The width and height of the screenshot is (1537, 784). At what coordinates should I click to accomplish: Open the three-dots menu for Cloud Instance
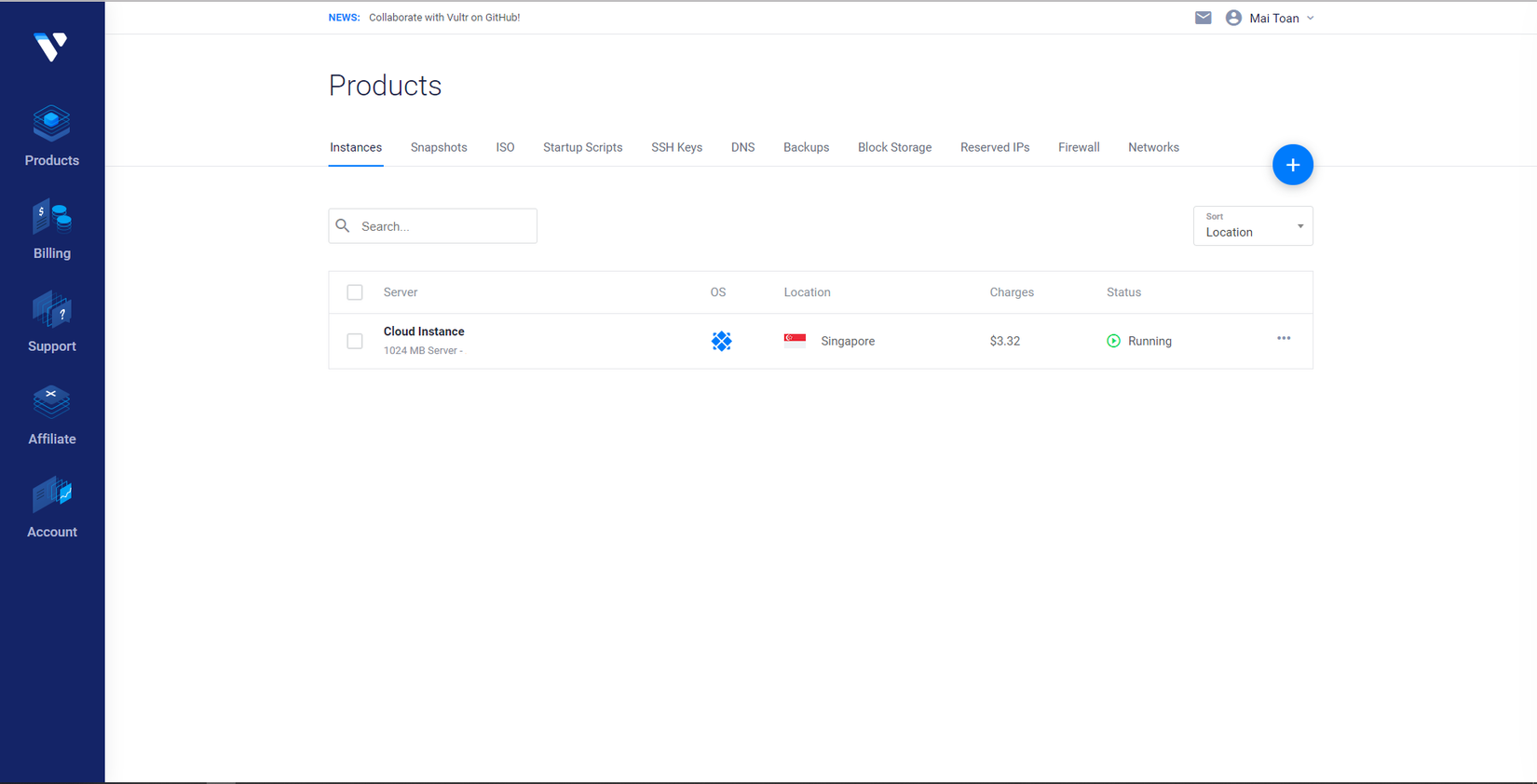[x=1284, y=339]
